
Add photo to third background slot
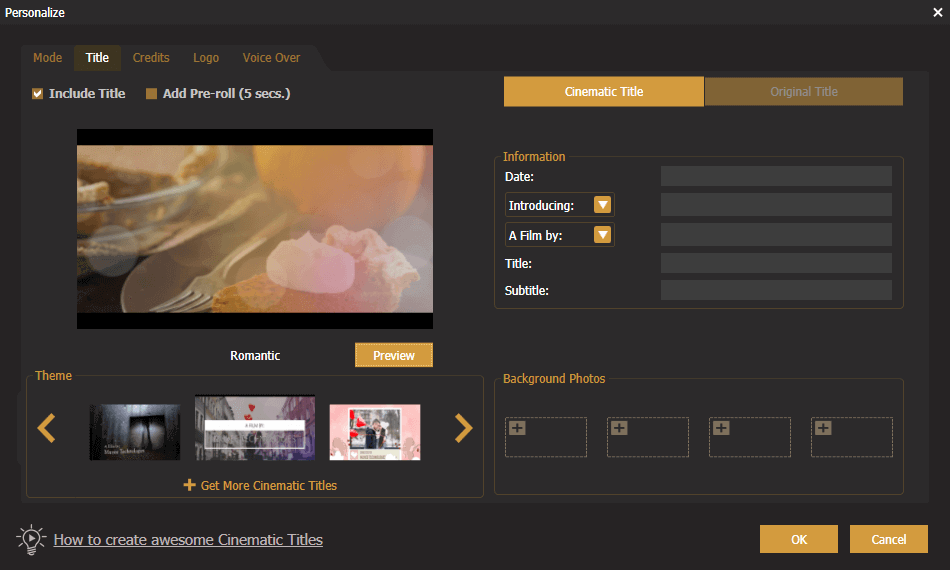[x=722, y=428]
